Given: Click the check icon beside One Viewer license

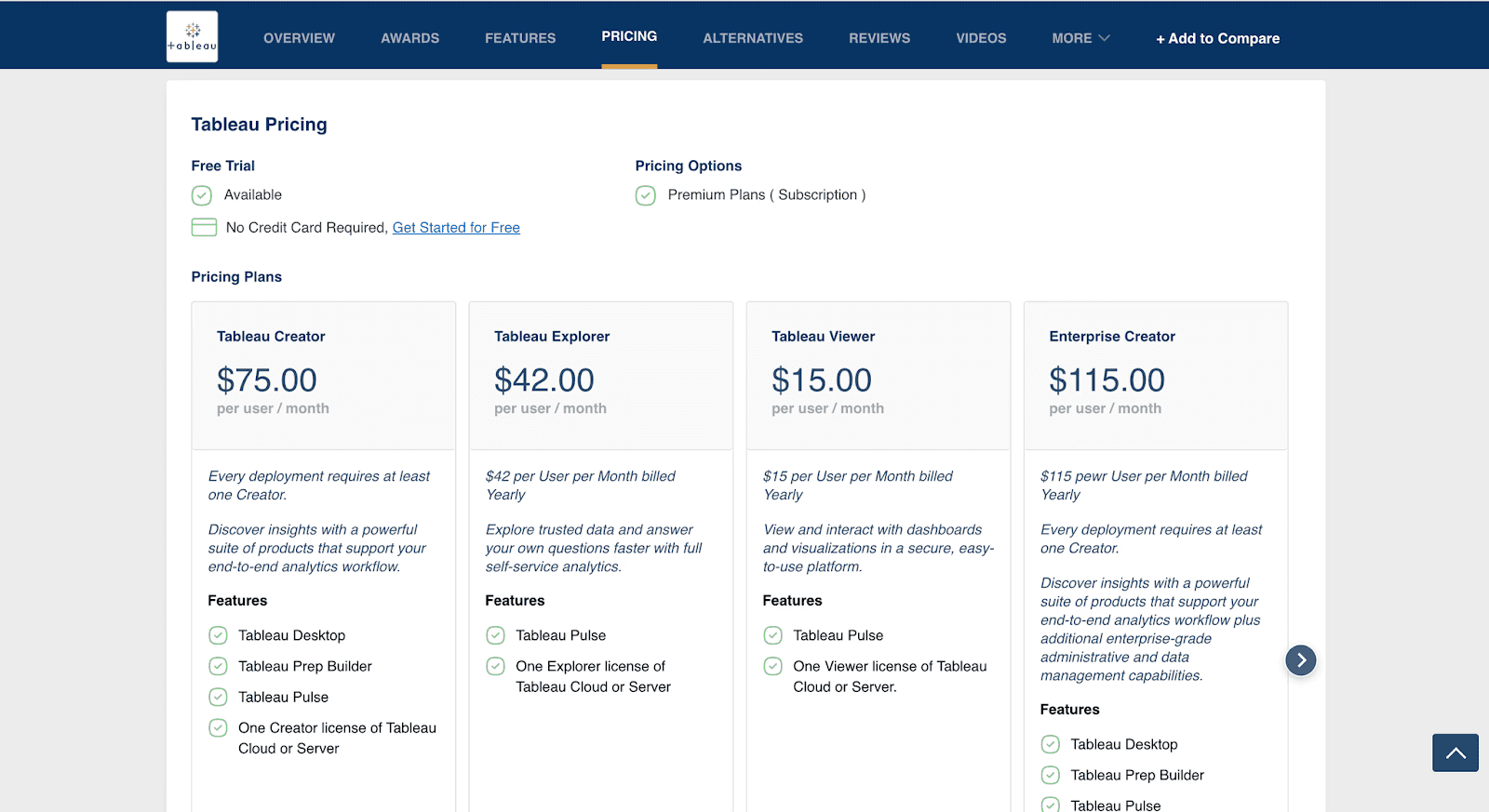Looking at the screenshot, I should point(772,666).
